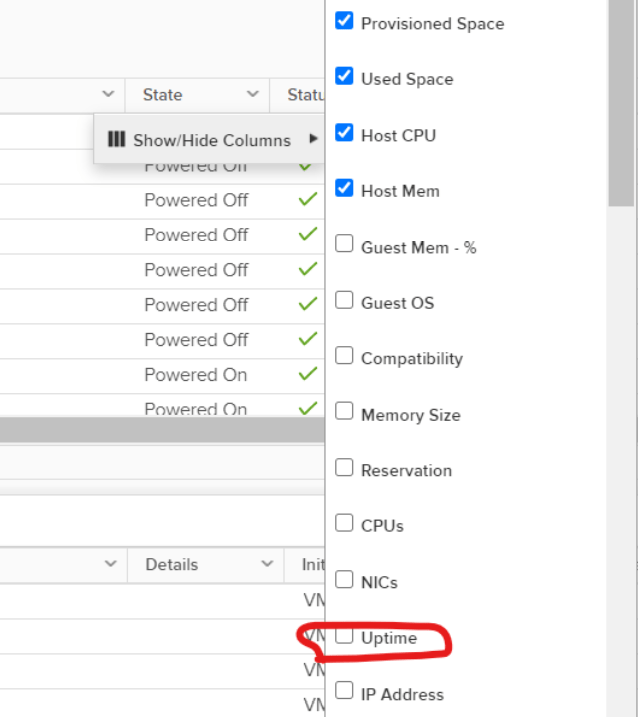
Task: Click the State column header
Action: tap(163, 95)
